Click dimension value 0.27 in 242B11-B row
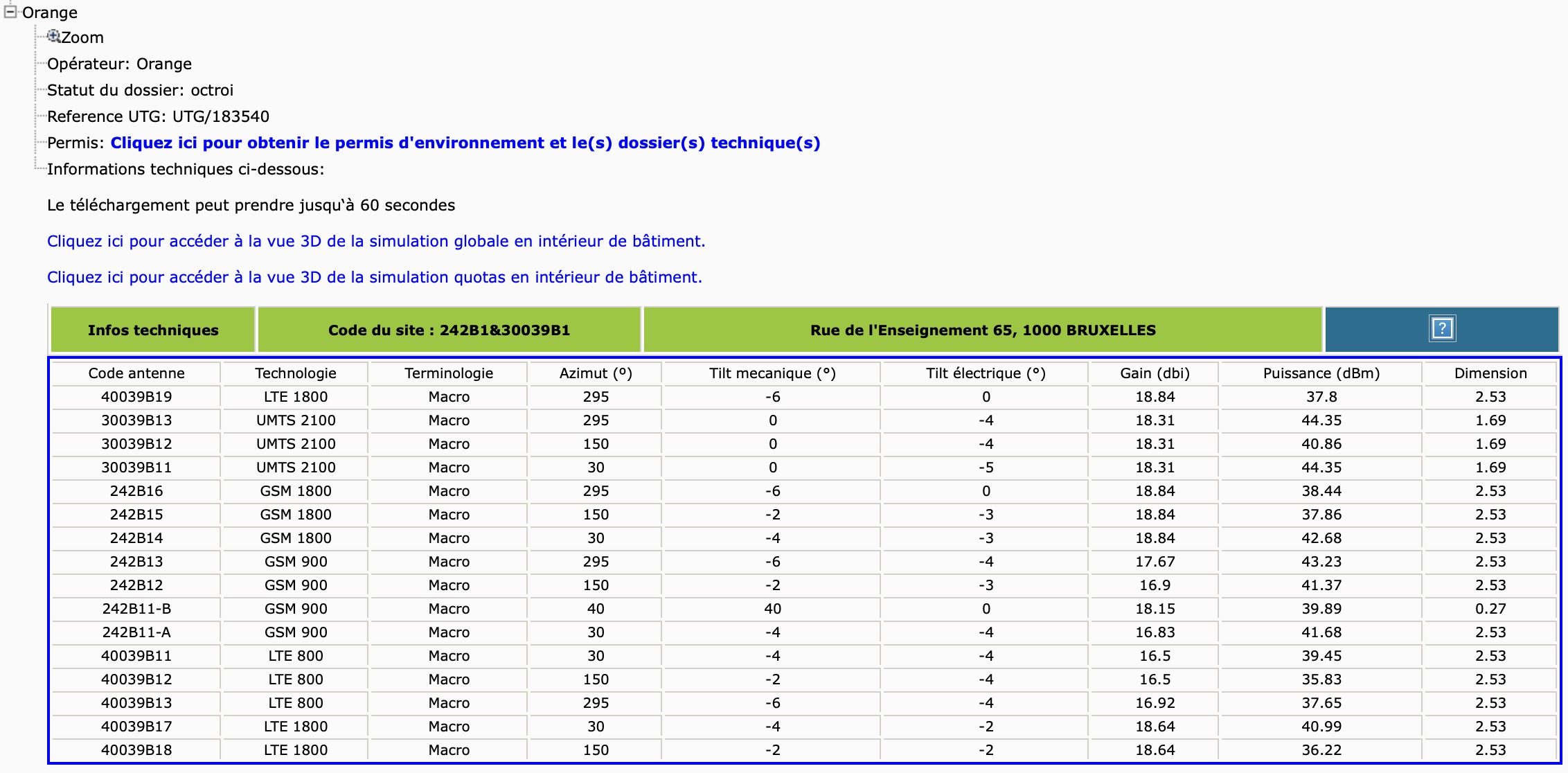 [1490, 609]
